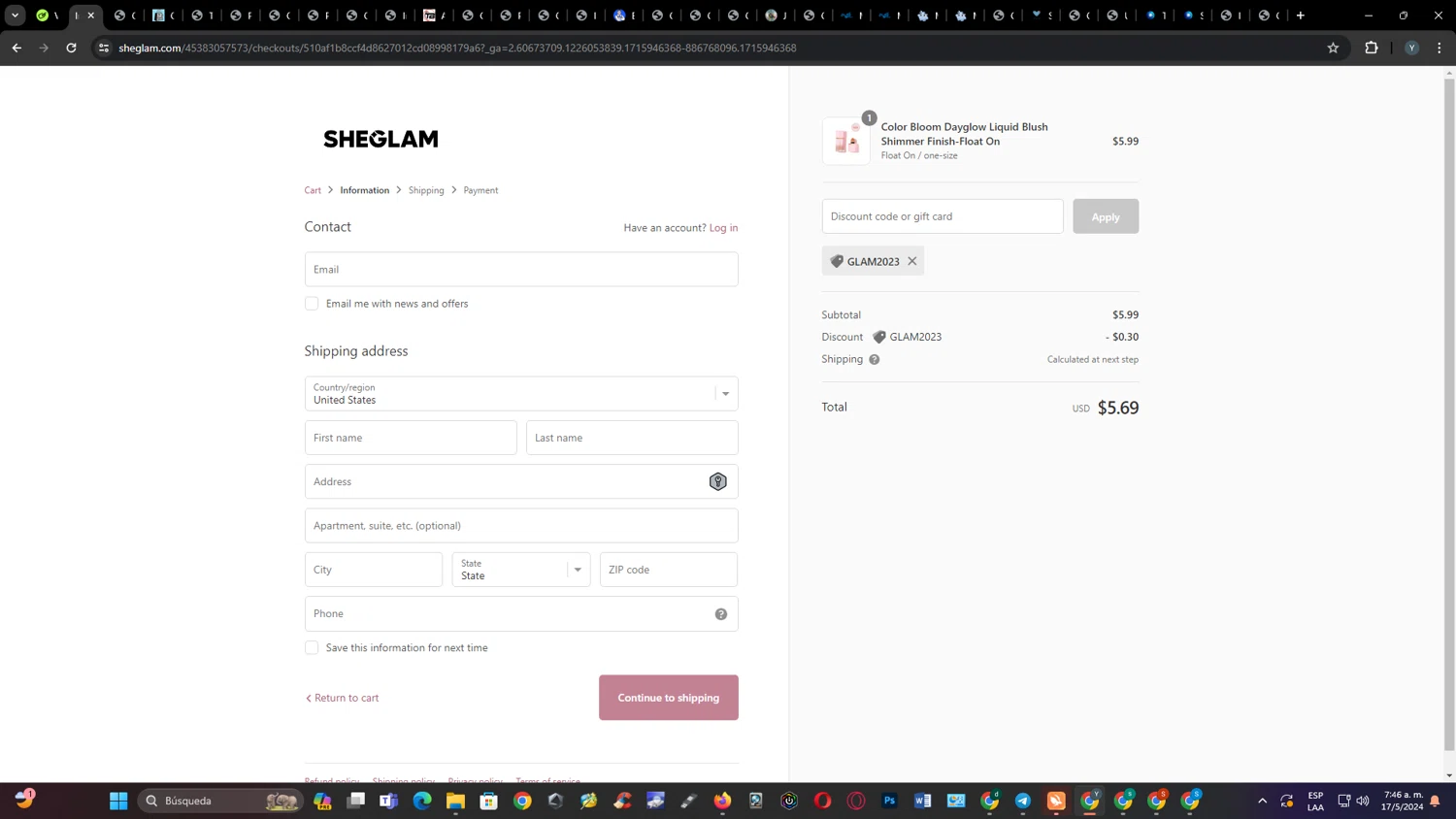
Task: Focus the Discount code or gift card field
Action: click(x=943, y=216)
